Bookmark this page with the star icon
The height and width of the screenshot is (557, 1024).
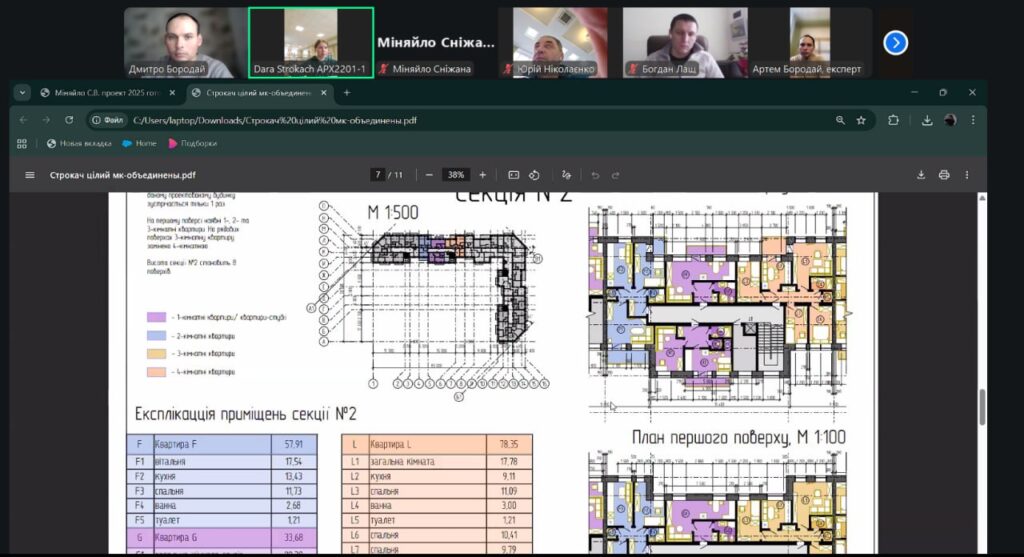coord(861,120)
